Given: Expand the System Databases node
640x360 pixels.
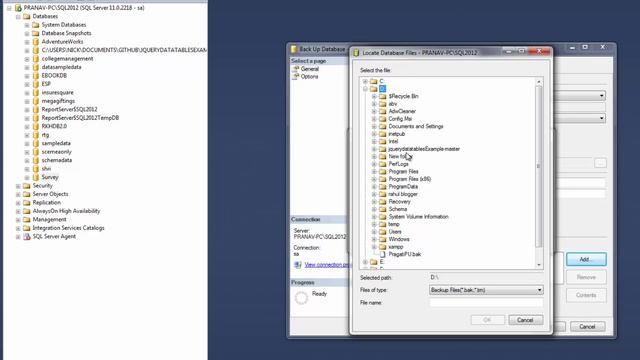Looking at the screenshot, I should pos(27,25).
